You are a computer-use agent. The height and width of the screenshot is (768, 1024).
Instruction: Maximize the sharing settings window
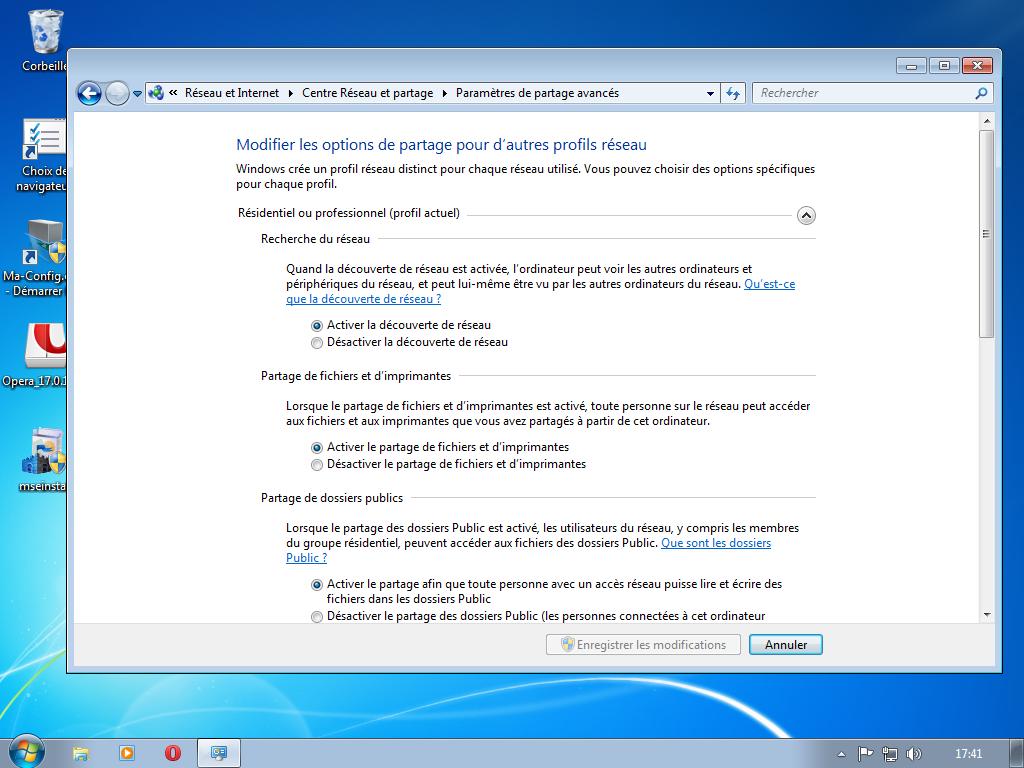[x=944, y=65]
